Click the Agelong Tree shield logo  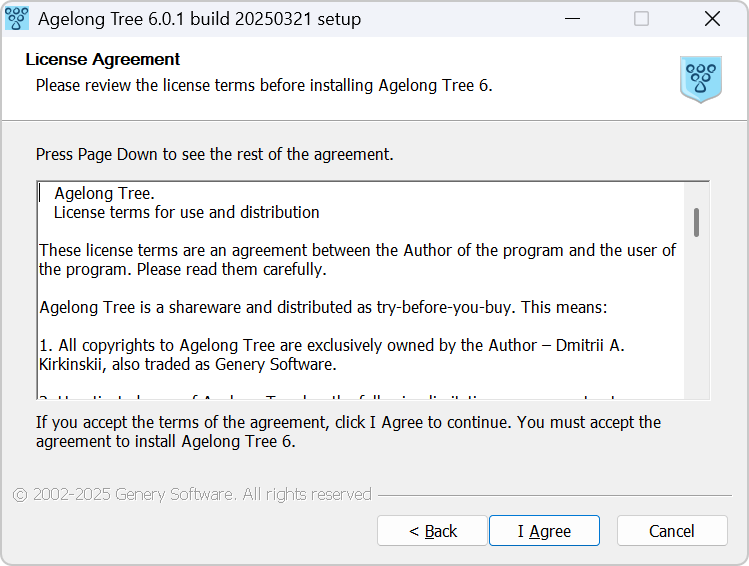pos(701,79)
